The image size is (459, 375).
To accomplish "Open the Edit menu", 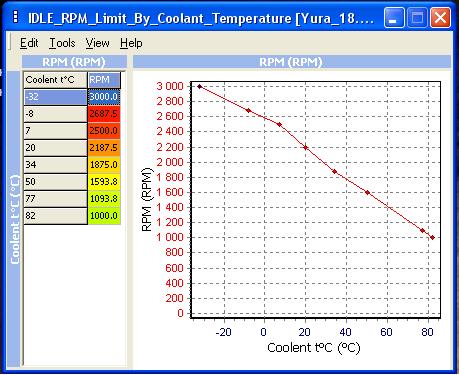I will (29, 43).
